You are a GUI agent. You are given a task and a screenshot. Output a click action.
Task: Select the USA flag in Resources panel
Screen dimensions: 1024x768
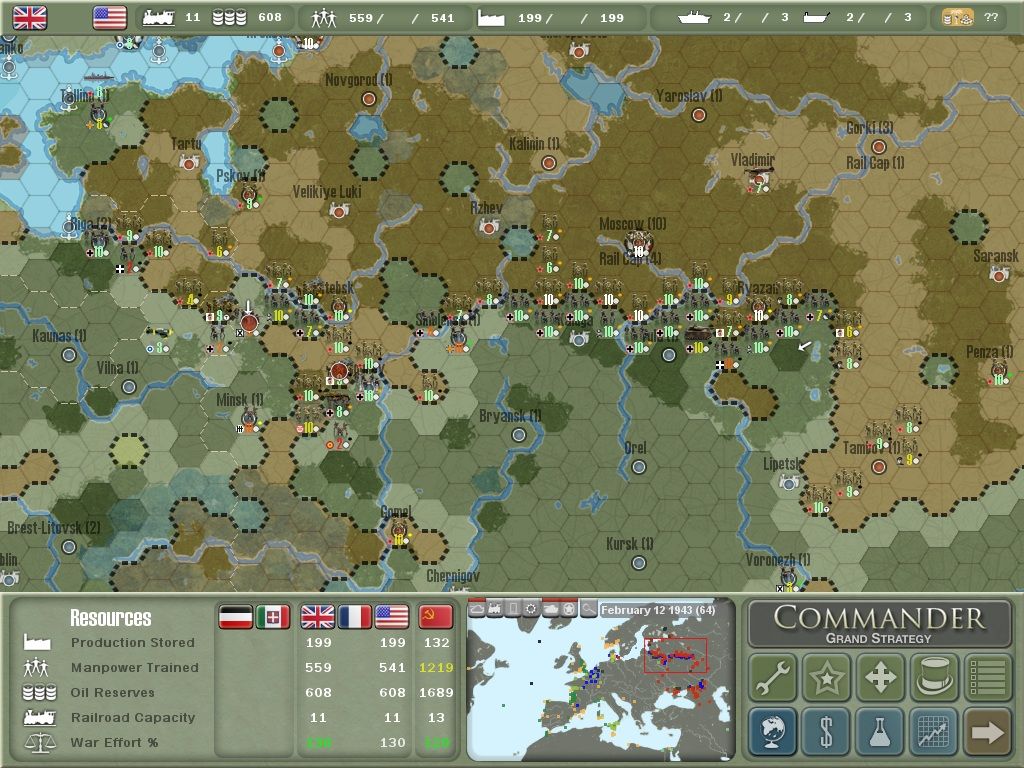(x=392, y=616)
